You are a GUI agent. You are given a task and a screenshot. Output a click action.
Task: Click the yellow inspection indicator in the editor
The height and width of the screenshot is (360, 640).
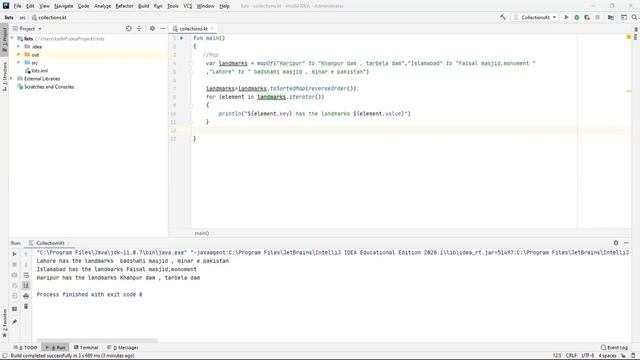pos(629,37)
